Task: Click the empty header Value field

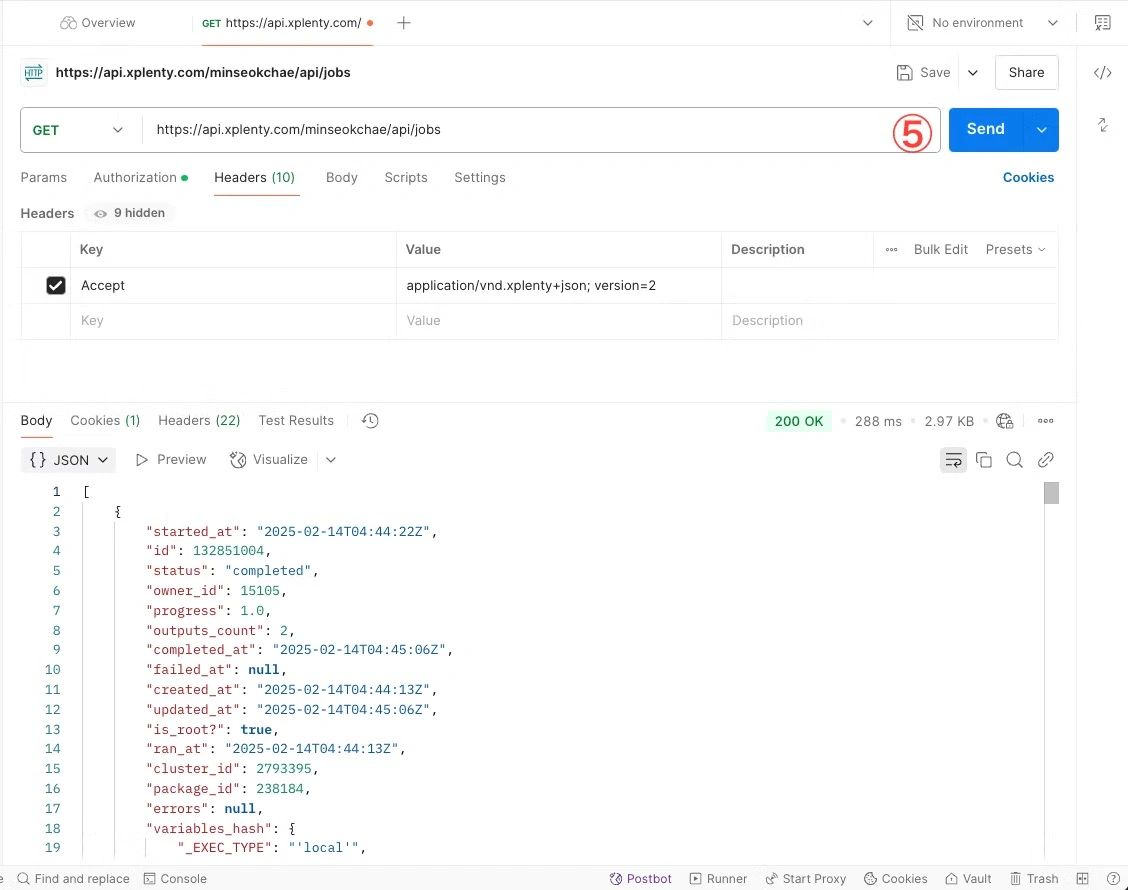Action: tap(558, 321)
